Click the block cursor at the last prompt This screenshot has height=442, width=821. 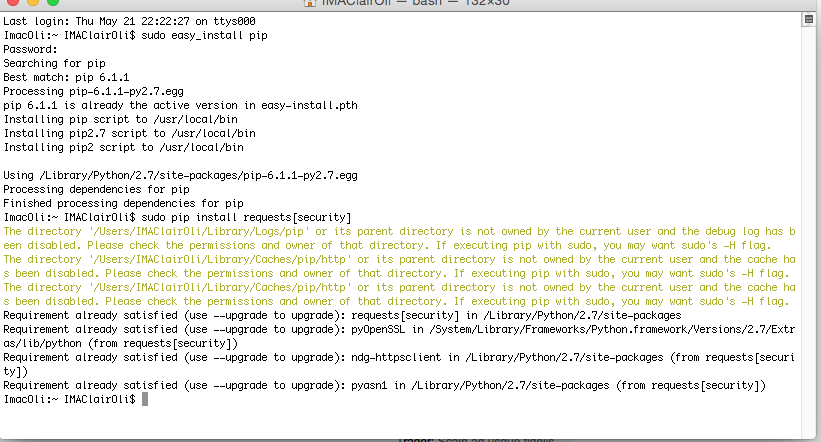point(145,399)
